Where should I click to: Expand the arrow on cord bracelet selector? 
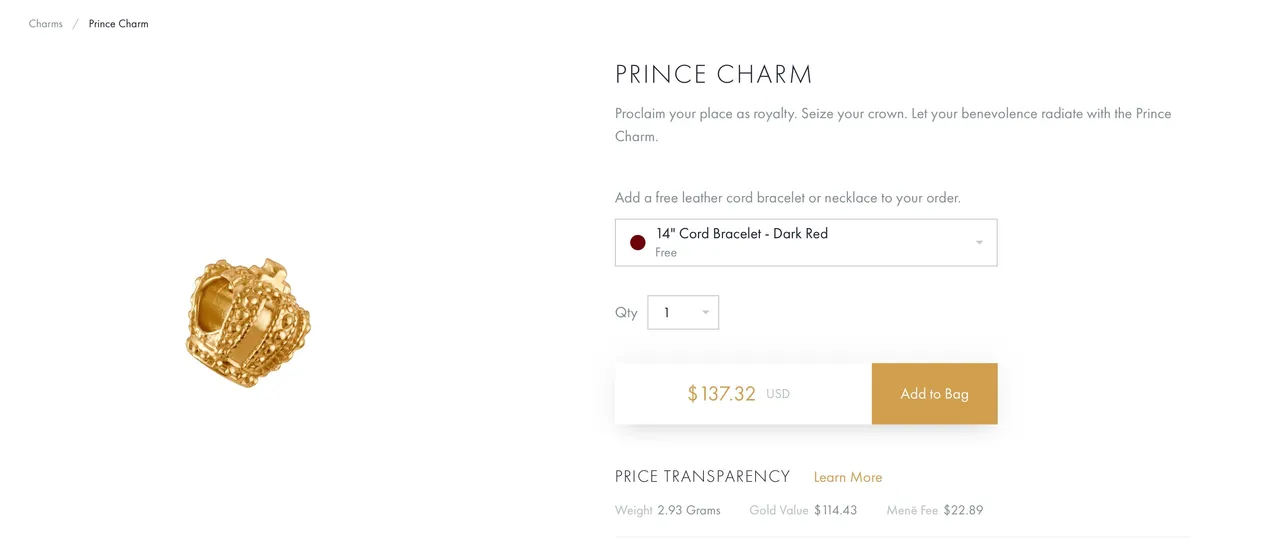click(x=979, y=243)
